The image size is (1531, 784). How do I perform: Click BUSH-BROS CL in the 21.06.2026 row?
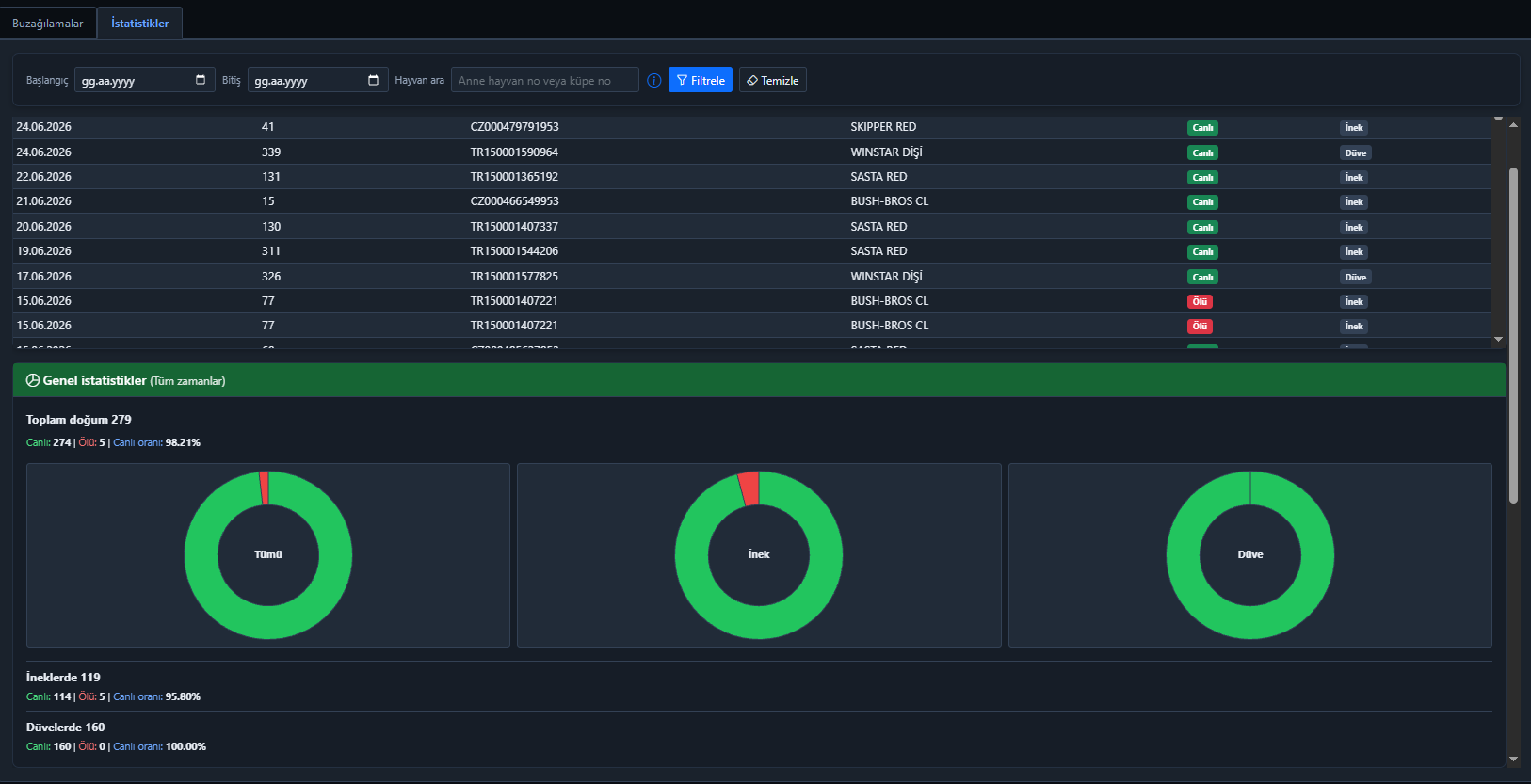click(890, 201)
